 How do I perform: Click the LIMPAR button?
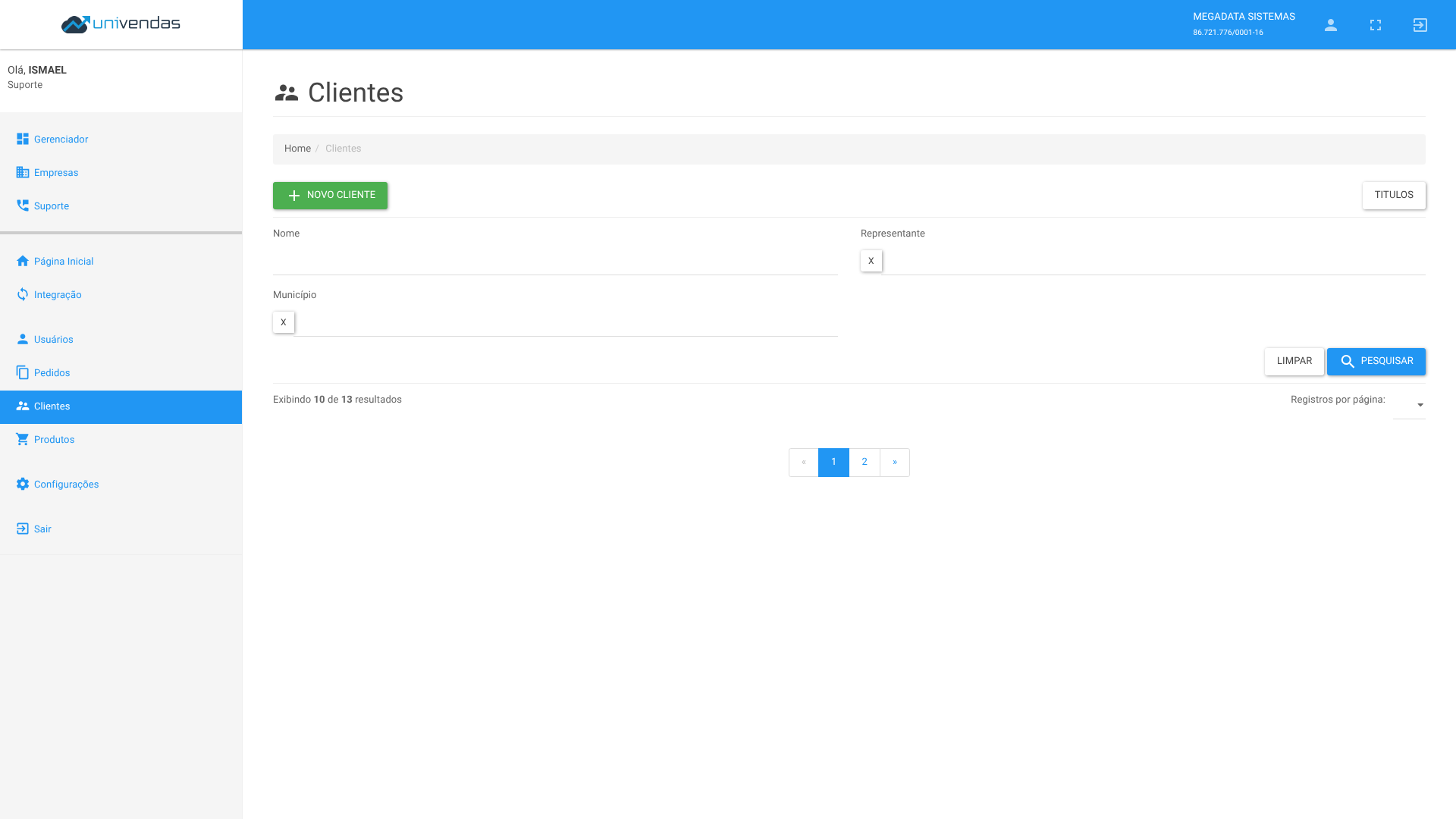pyautogui.click(x=1294, y=362)
